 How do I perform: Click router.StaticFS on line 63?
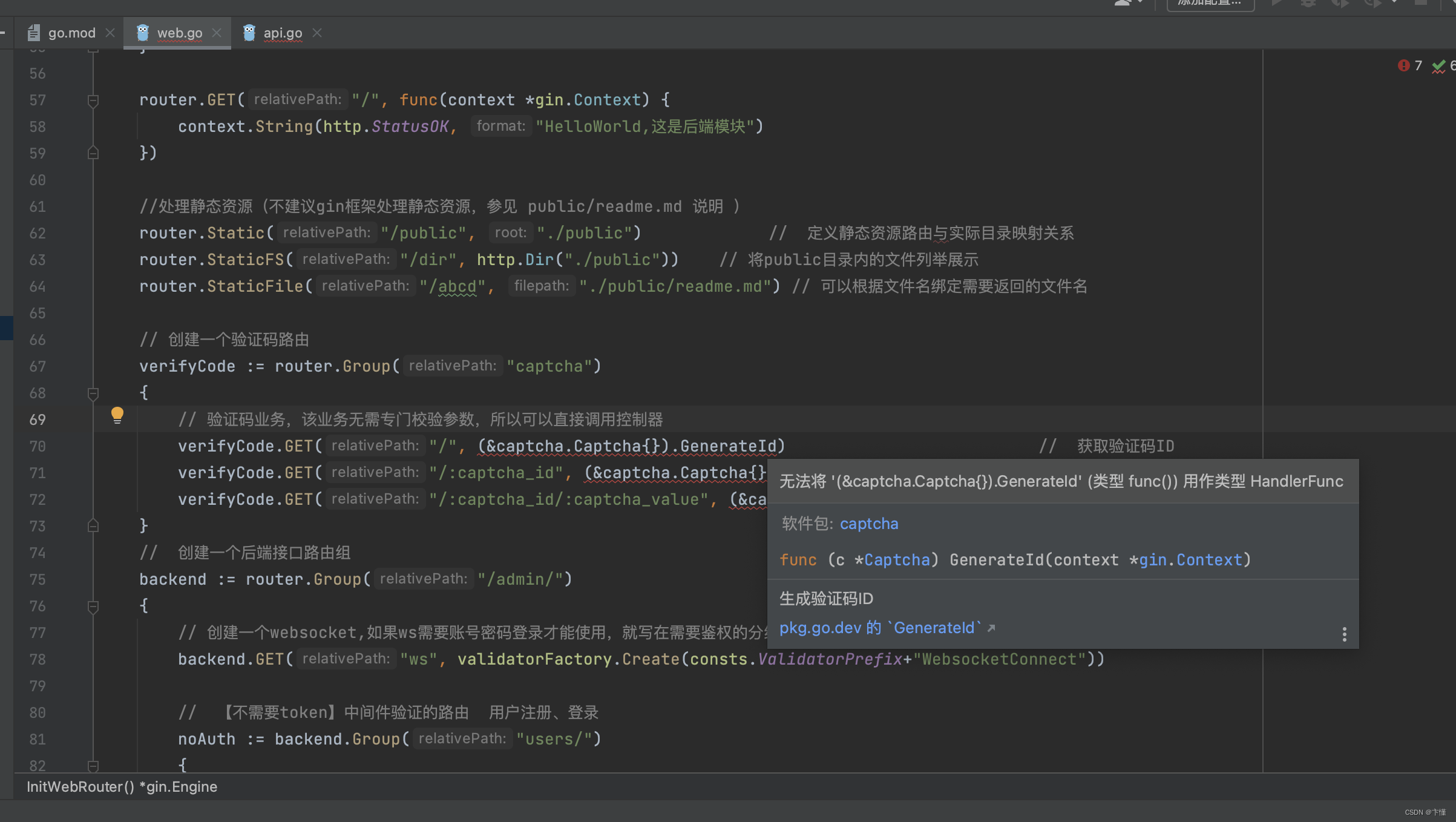click(x=211, y=260)
